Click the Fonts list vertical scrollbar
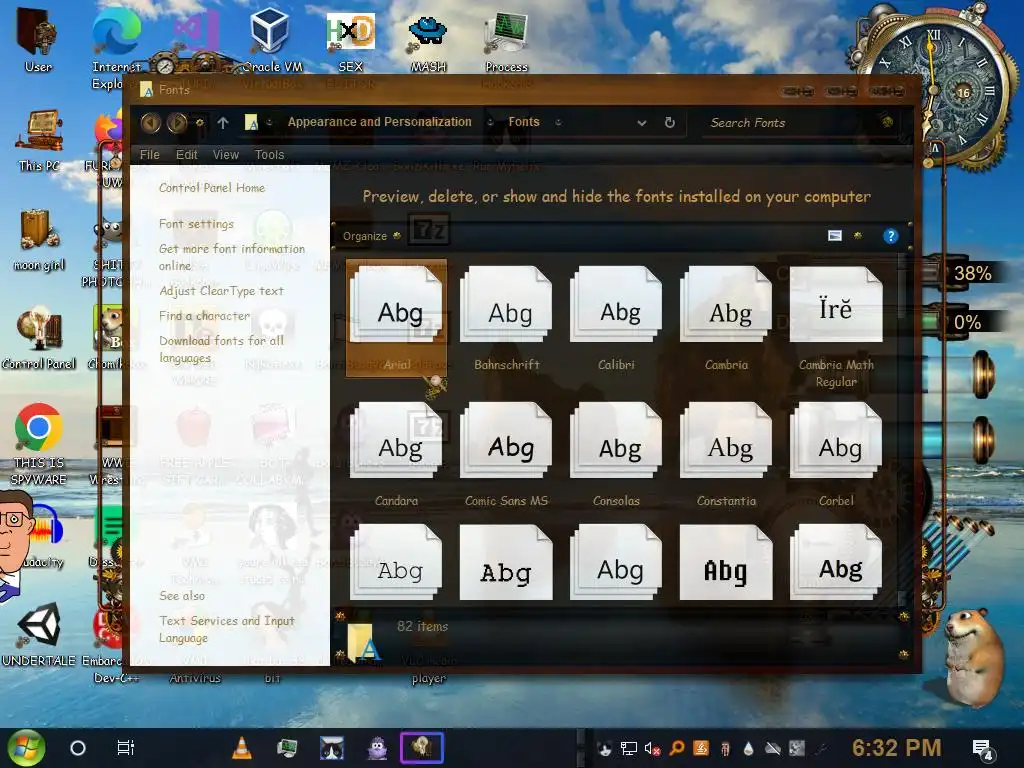This screenshot has height=768, width=1024. [903, 428]
